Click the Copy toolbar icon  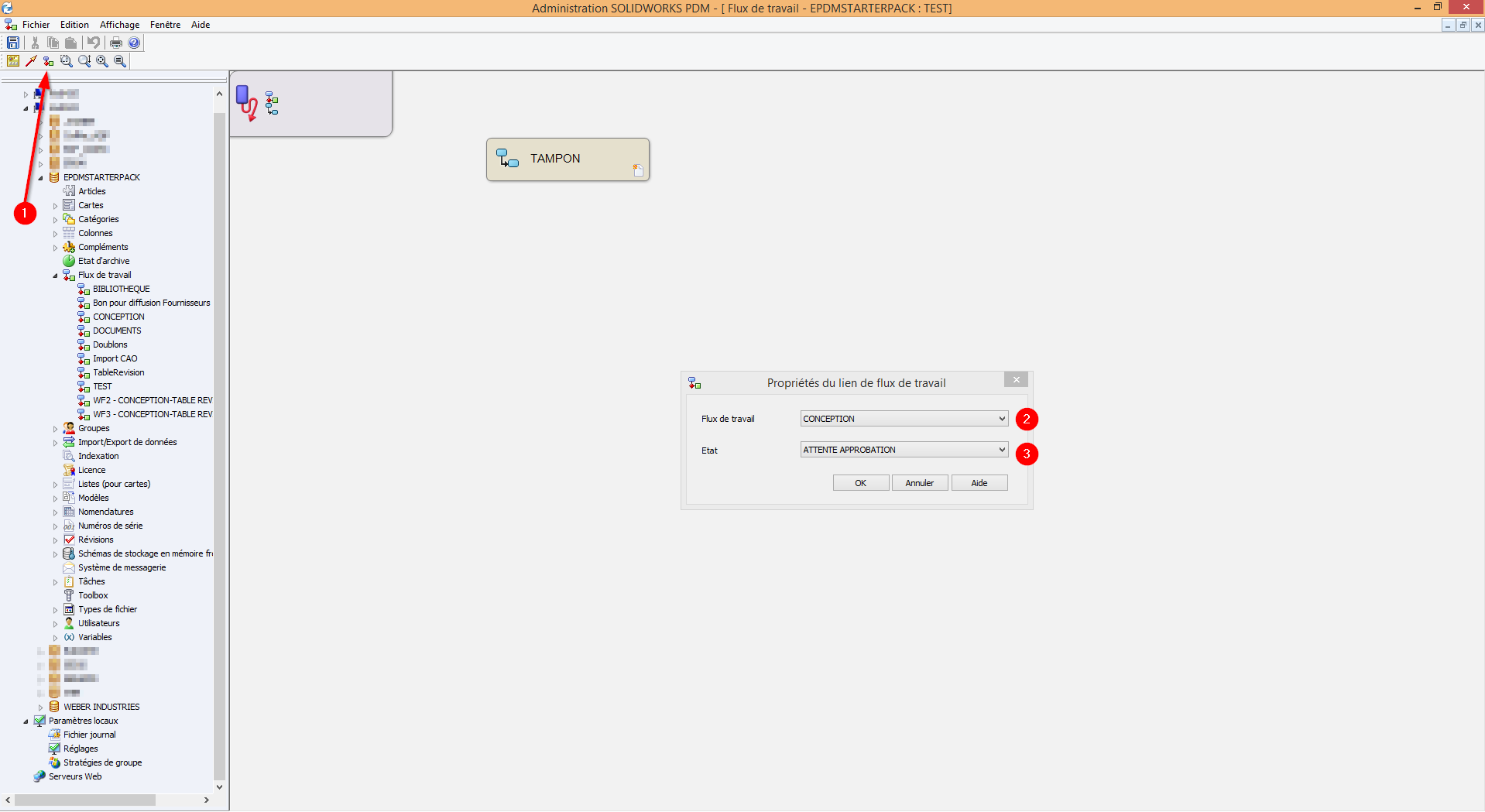click(53, 43)
